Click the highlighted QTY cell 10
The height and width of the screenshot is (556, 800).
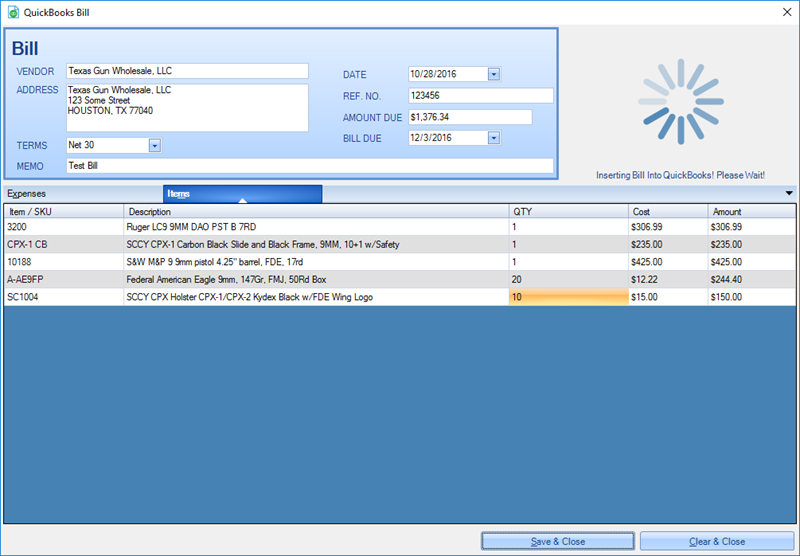point(568,297)
